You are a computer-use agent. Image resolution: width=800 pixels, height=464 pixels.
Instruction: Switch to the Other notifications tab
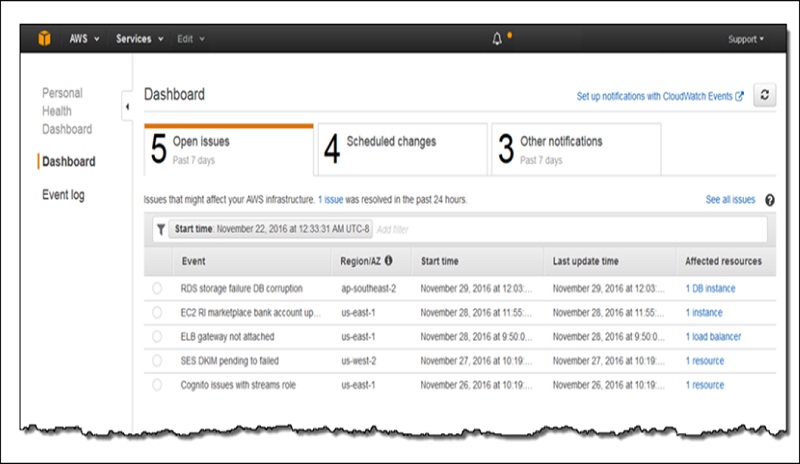[575, 148]
